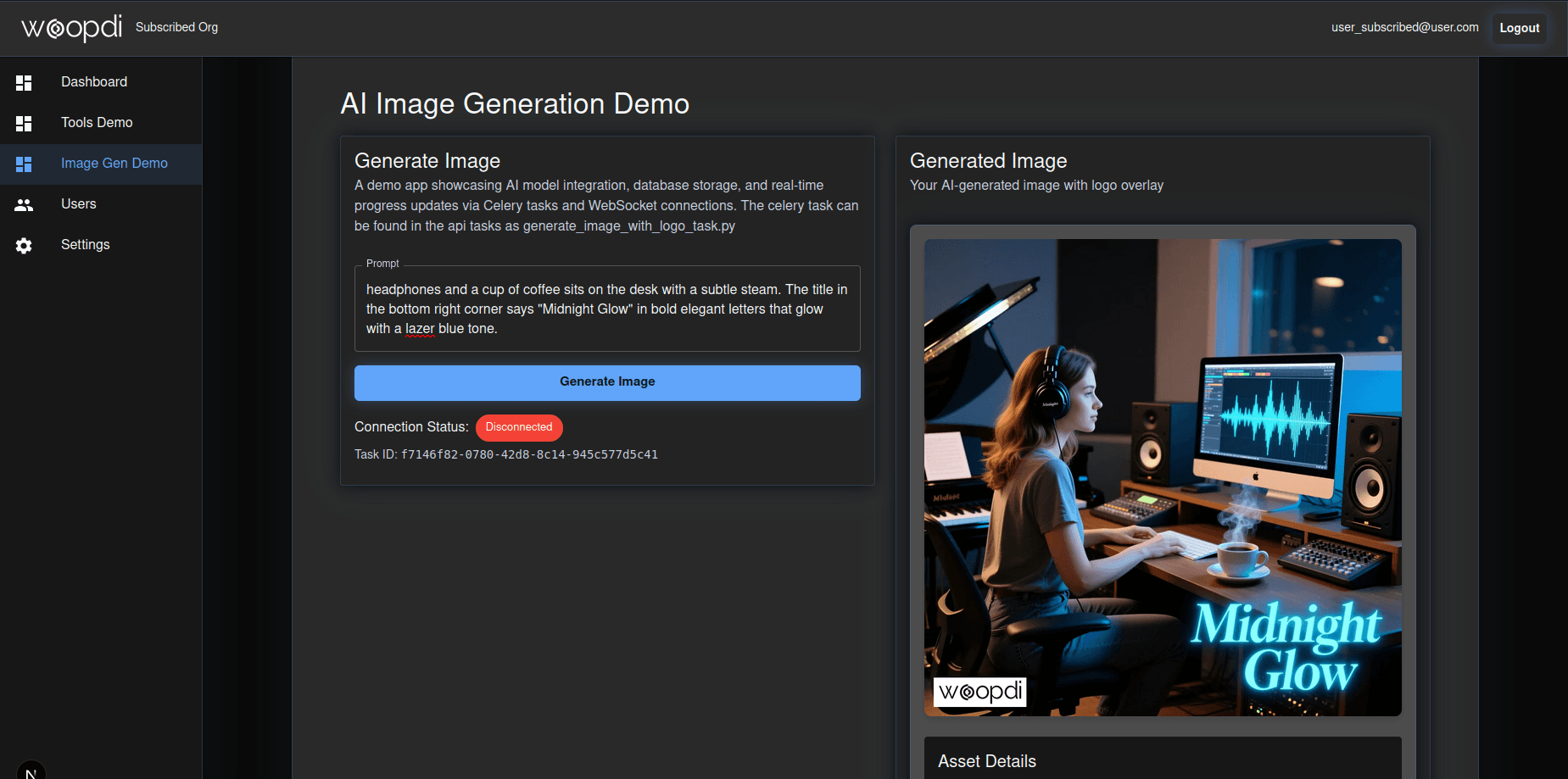Click the Users people icon
This screenshot has width=1568, height=779.
pos(24,204)
